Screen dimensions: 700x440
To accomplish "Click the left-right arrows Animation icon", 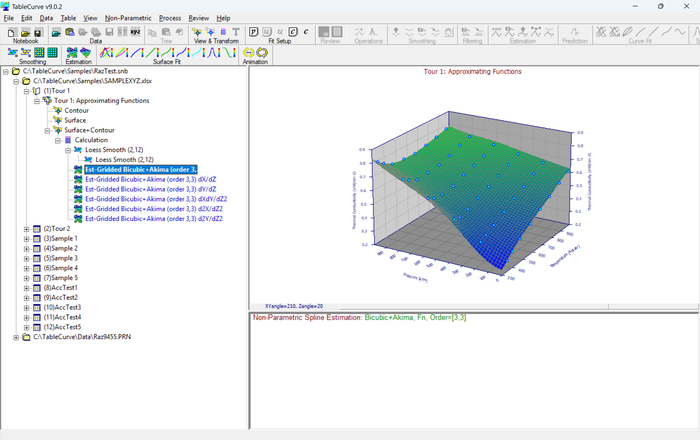I will [249, 53].
